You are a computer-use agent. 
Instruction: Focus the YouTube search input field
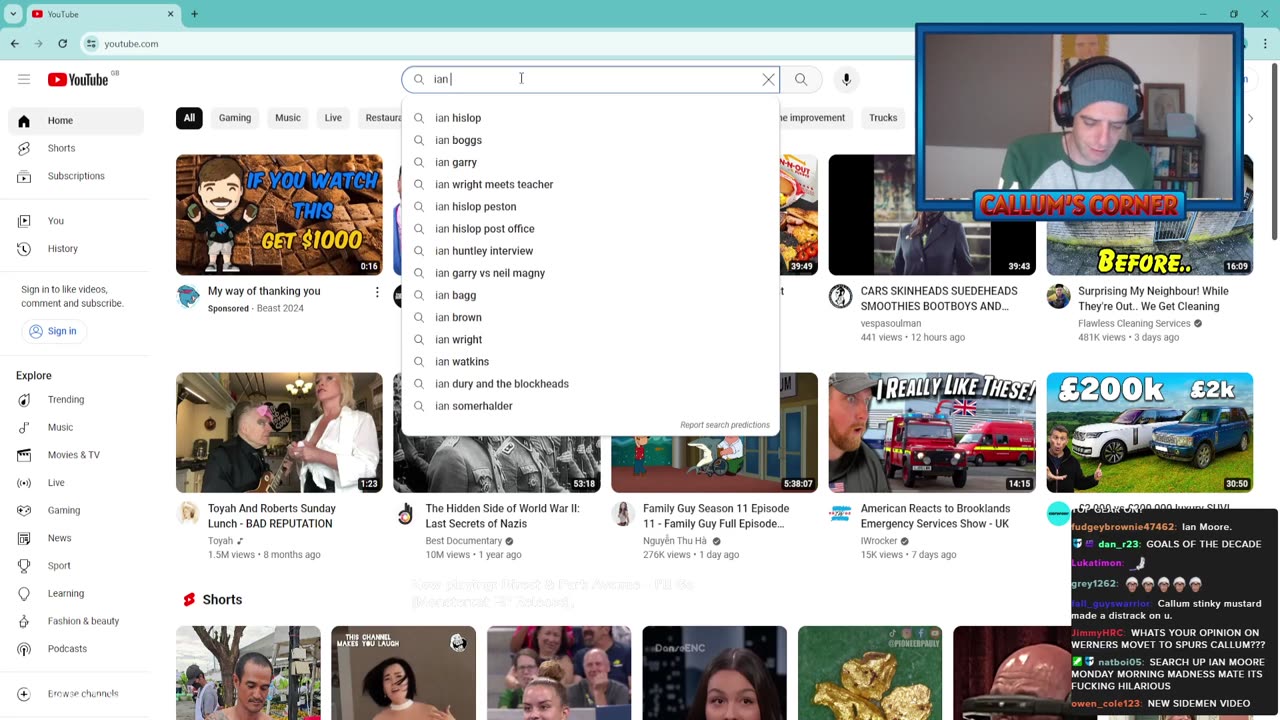point(590,79)
